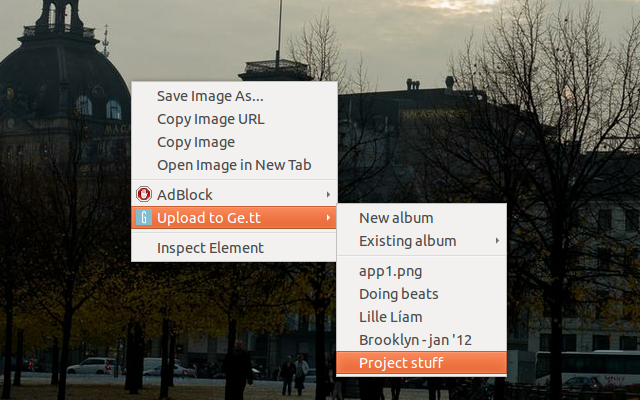
Task: Choose Save Image As... from the menu
Action: pos(210,96)
